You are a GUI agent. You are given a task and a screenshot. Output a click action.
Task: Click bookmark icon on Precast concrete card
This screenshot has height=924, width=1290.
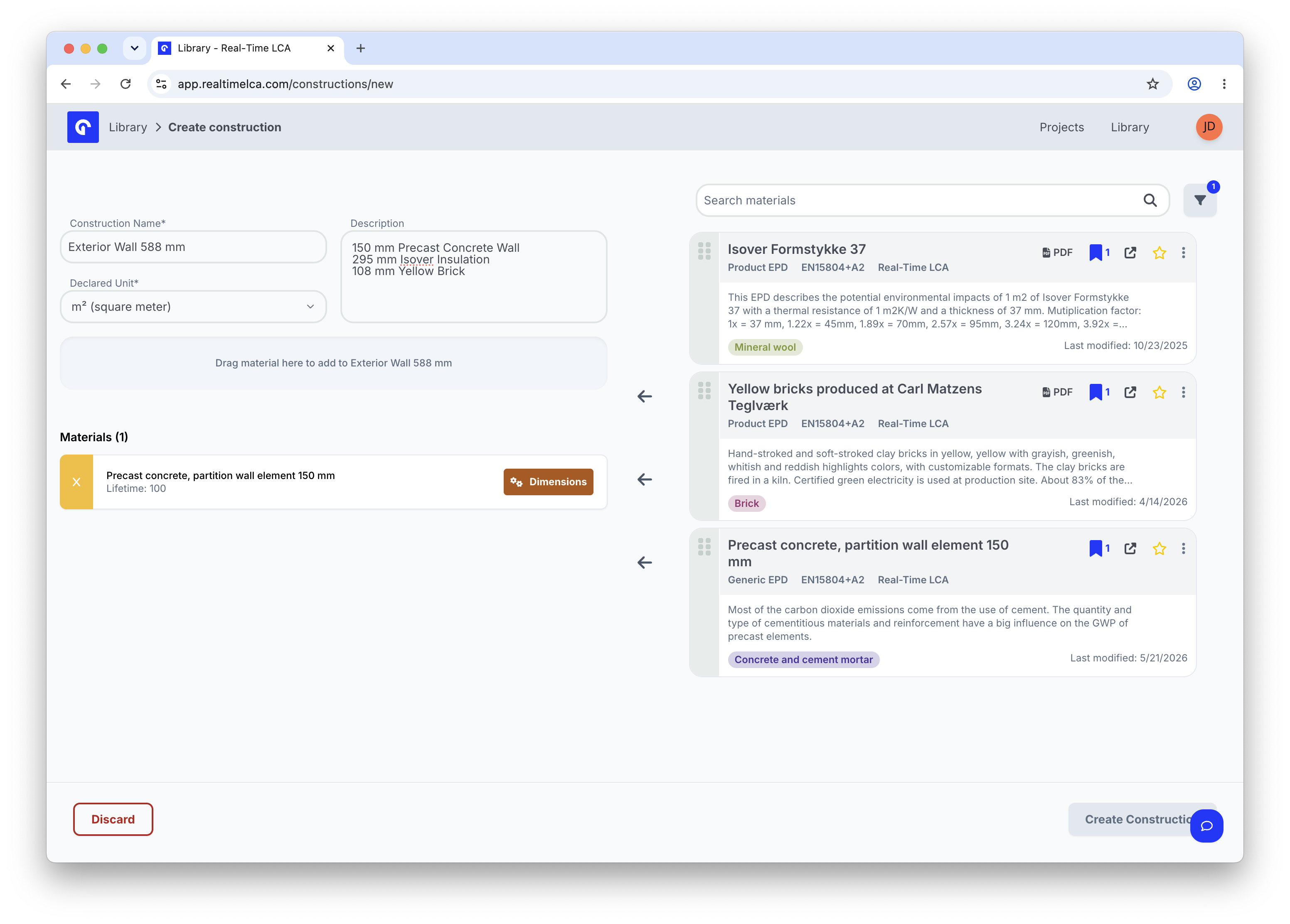(x=1095, y=548)
